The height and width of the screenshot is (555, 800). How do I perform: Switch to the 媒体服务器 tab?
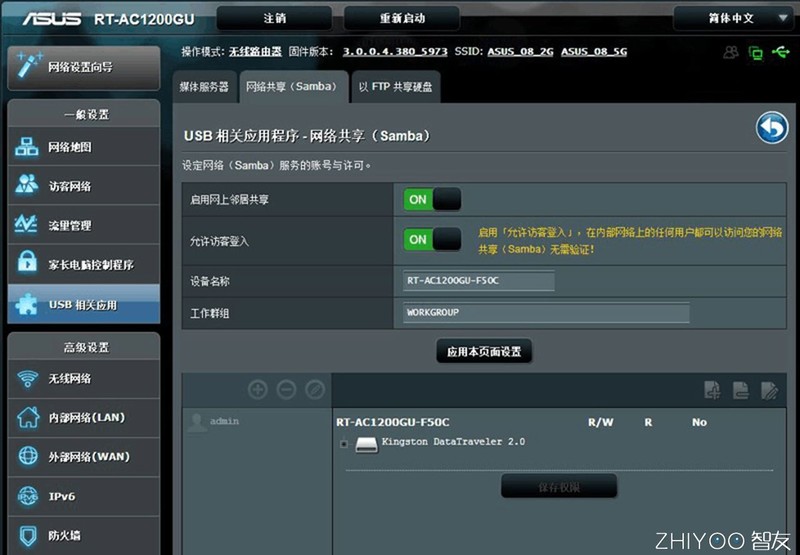[x=204, y=87]
